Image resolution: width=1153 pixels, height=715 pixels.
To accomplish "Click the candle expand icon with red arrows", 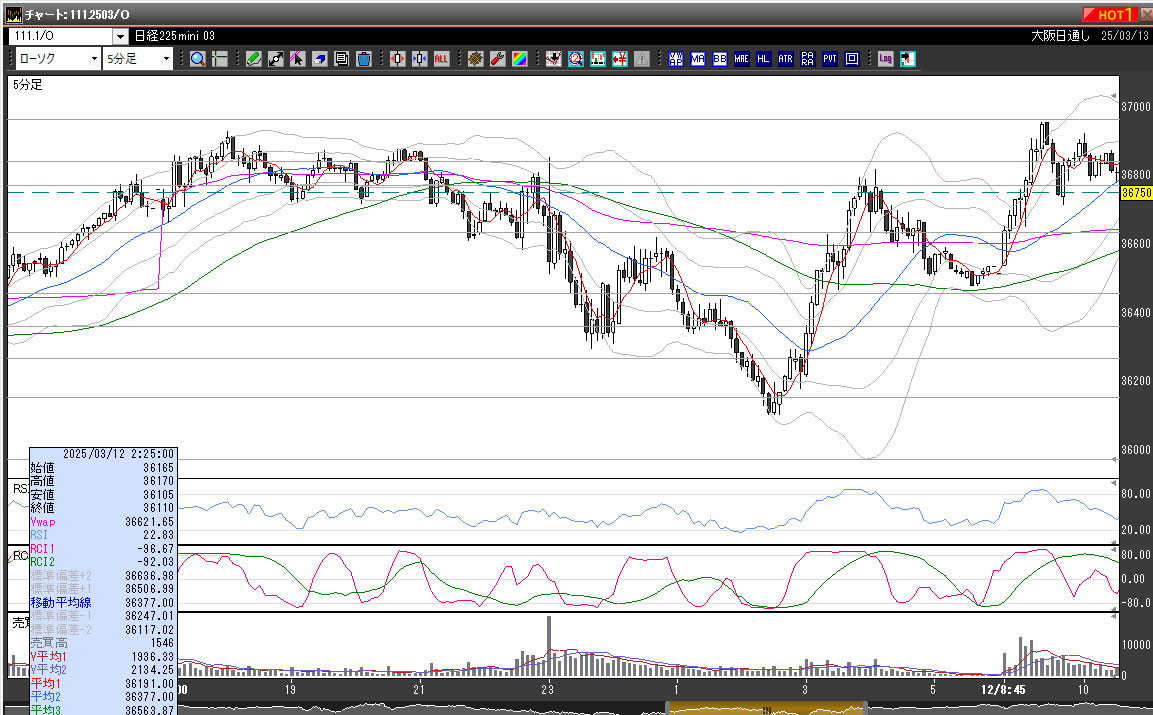I will click(398, 59).
